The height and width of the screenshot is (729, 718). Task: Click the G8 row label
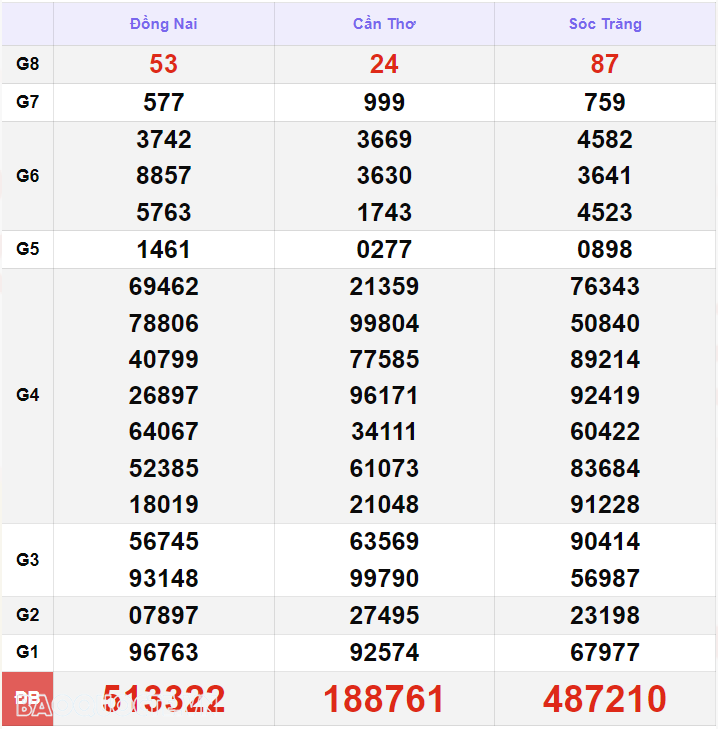point(27,64)
